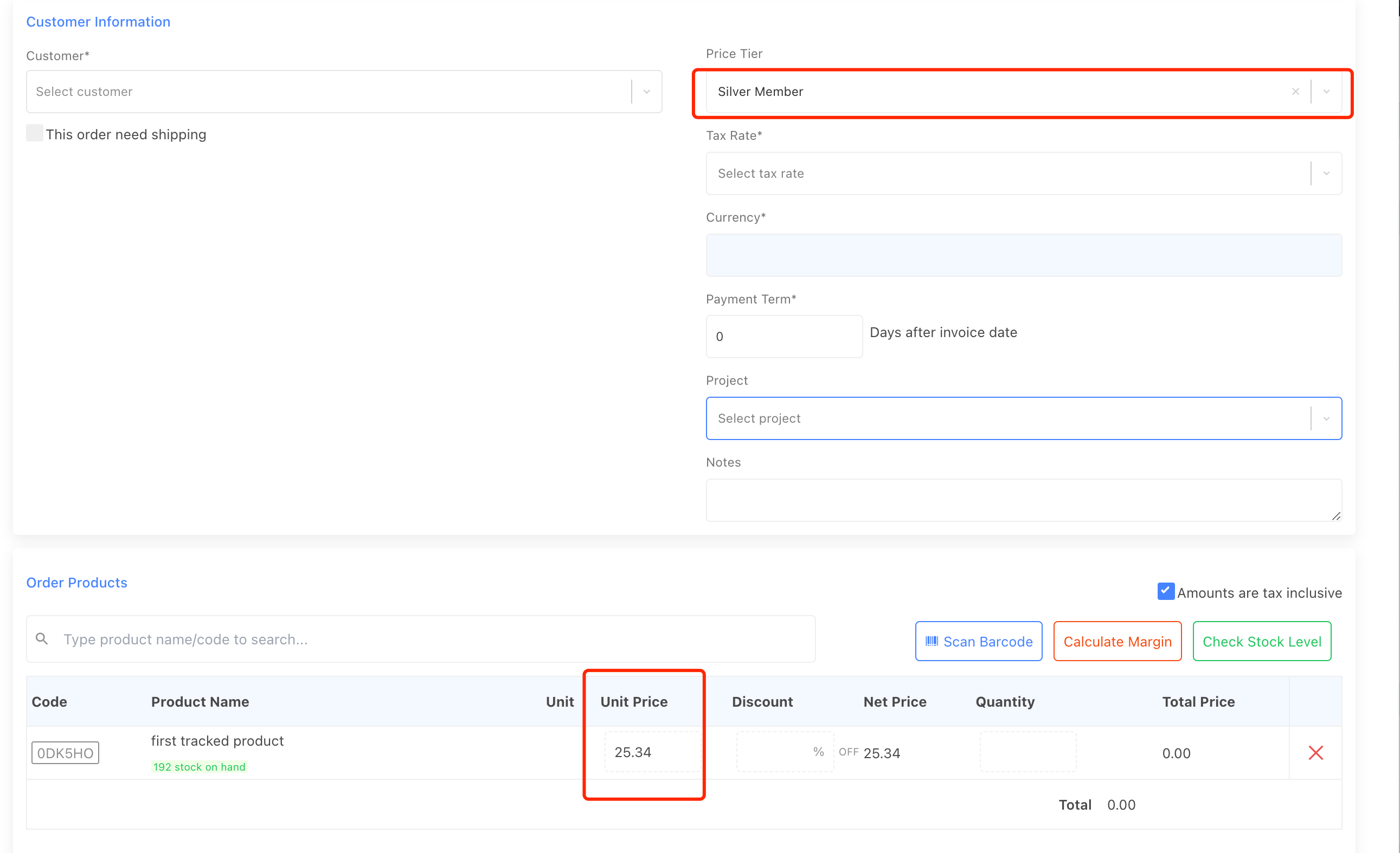Click the discount percentage input field
The height and width of the screenshot is (853, 1400).
pos(784,751)
